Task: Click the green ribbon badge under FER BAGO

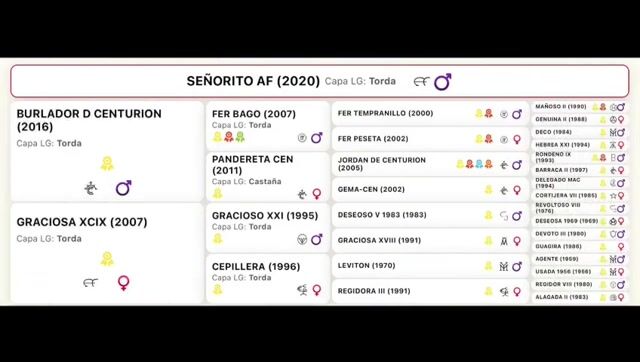Action: tap(240, 137)
